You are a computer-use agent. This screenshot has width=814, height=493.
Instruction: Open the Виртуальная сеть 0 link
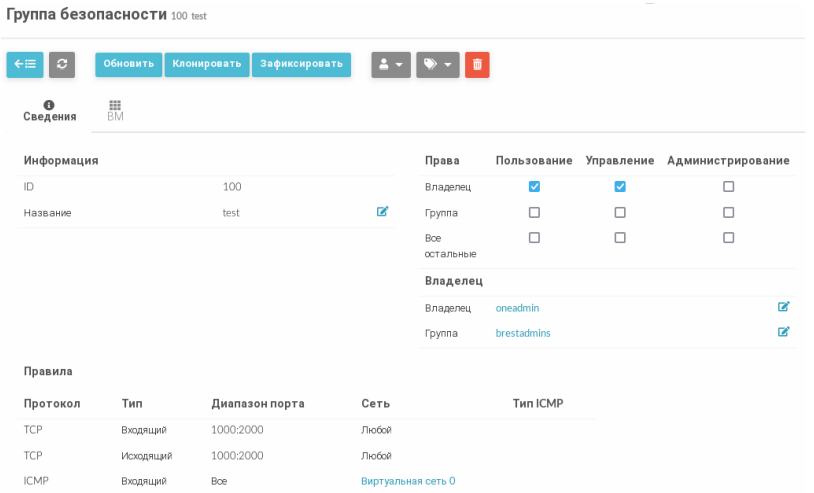tap(408, 481)
